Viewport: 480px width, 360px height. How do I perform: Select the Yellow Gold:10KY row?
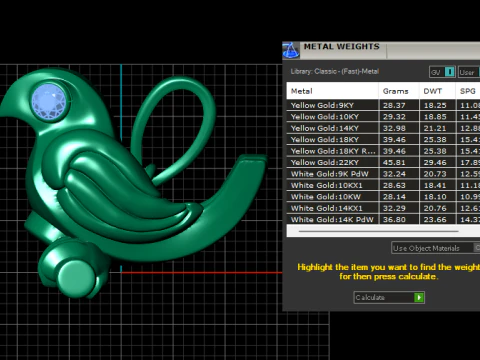pyautogui.click(x=383, y=117)
